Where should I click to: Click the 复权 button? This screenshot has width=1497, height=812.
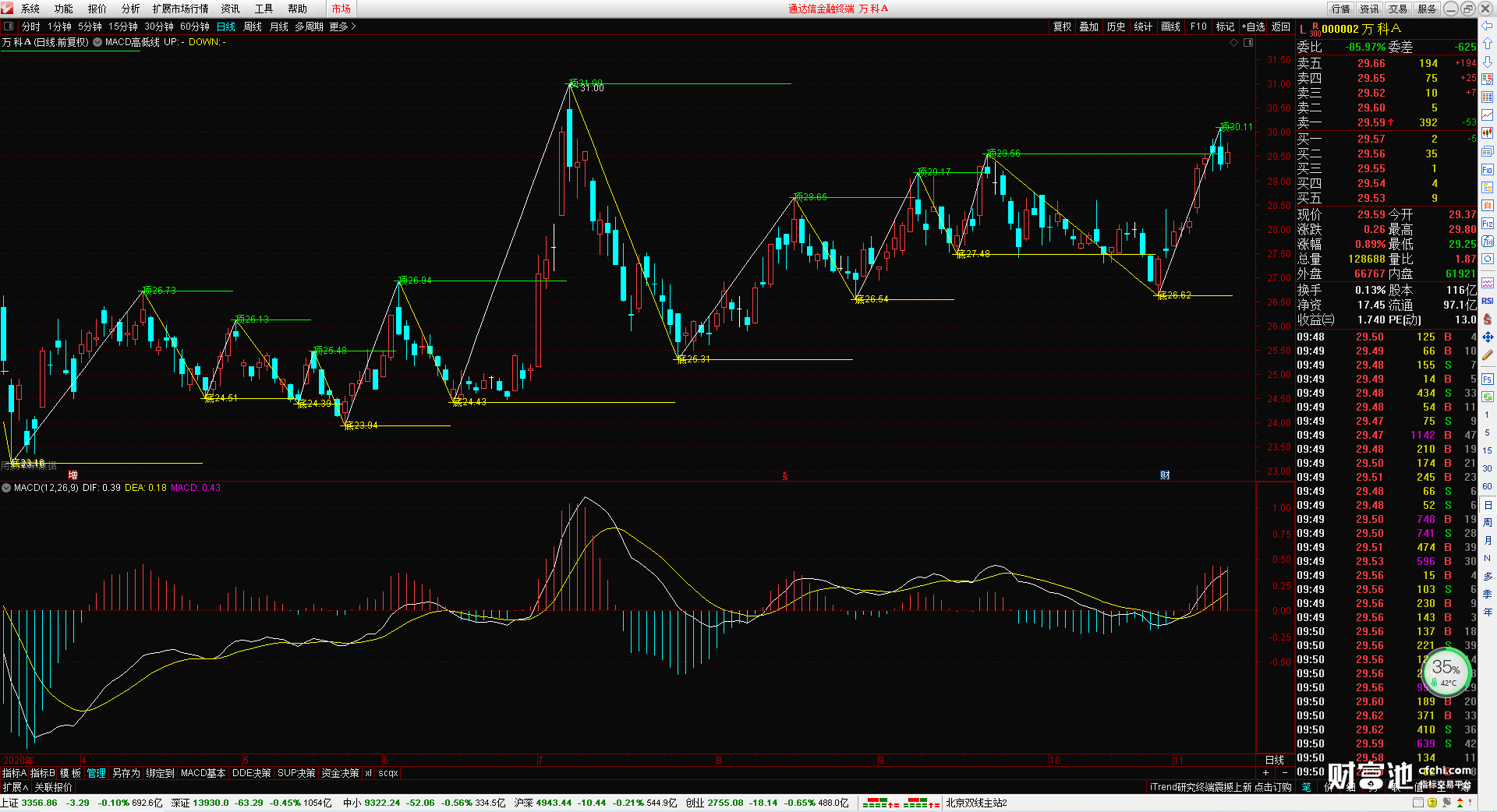1063,26
